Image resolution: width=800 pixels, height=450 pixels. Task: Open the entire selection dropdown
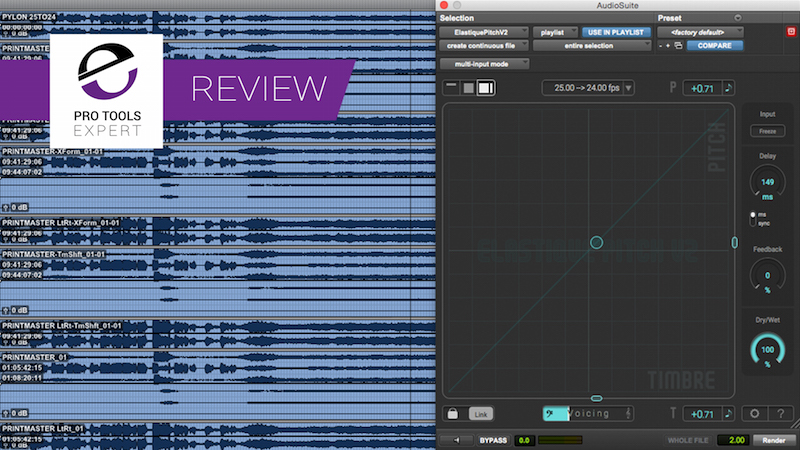(592, 45)
